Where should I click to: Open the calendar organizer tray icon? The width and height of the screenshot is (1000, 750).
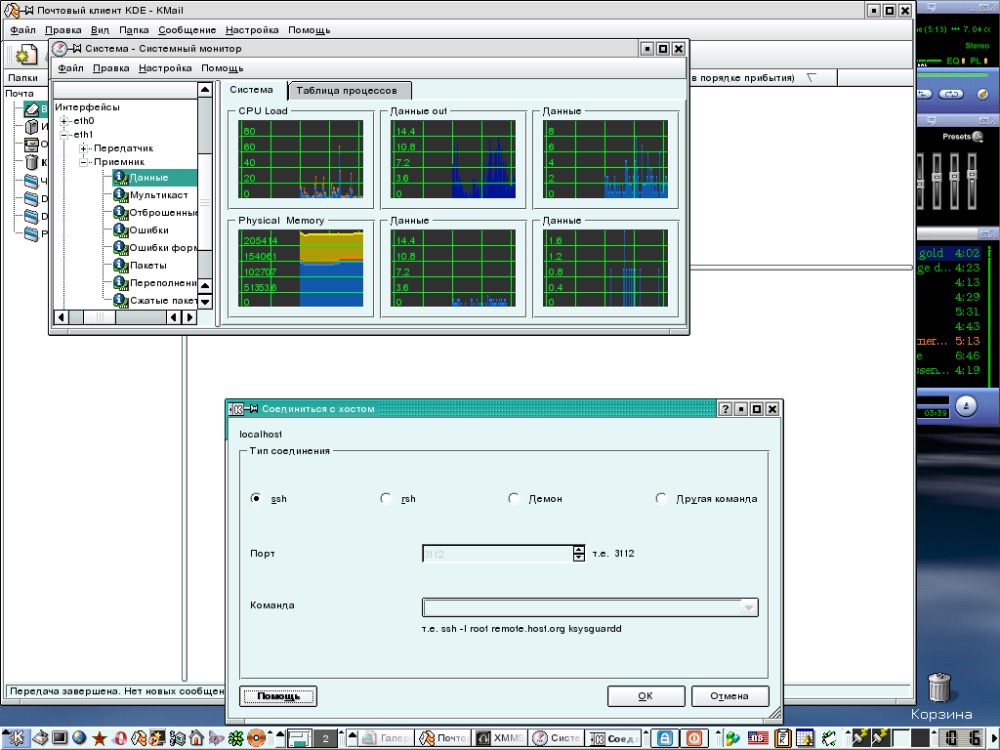click(805, 739)
